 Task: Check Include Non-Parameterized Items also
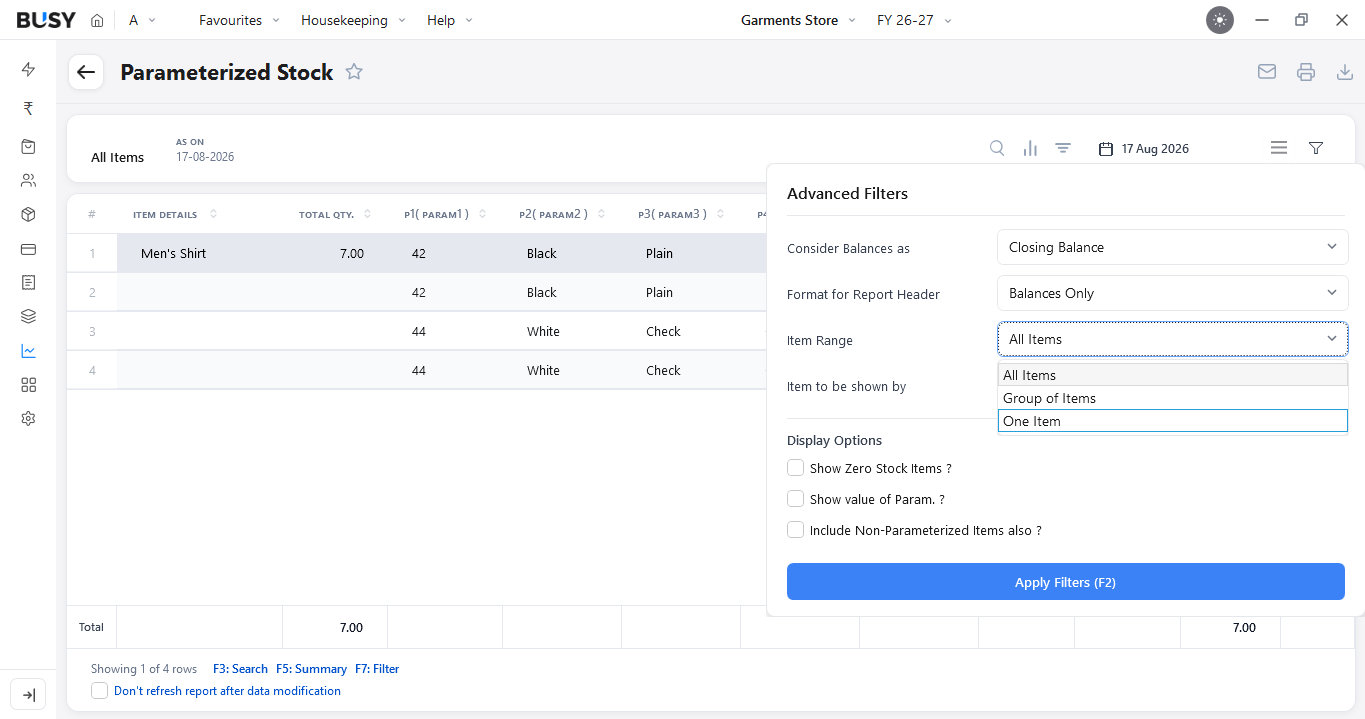pyautogui.click(x=795, y=530)
